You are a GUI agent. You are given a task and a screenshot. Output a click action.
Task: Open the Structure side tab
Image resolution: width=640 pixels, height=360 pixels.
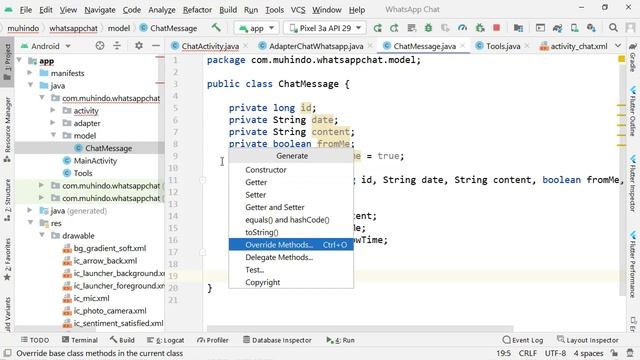(7, 200)
